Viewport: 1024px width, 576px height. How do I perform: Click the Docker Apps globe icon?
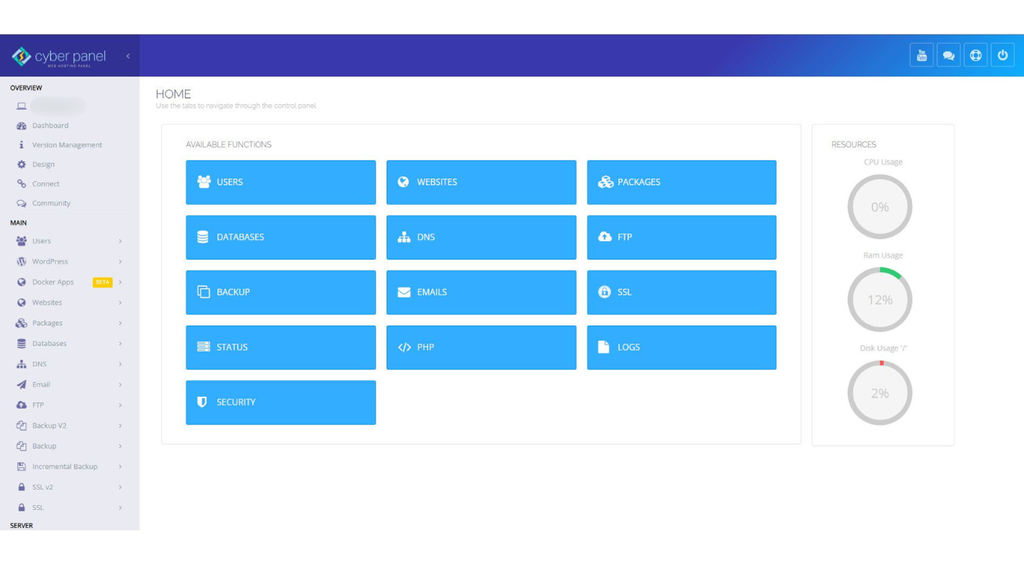pos(22,282)
